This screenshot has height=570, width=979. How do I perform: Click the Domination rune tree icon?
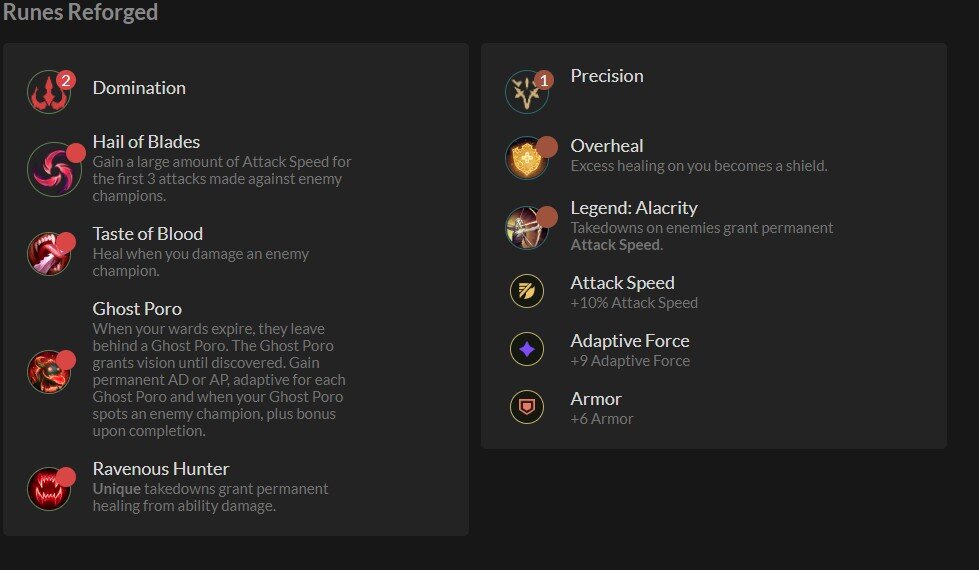[x=50, y=92]
